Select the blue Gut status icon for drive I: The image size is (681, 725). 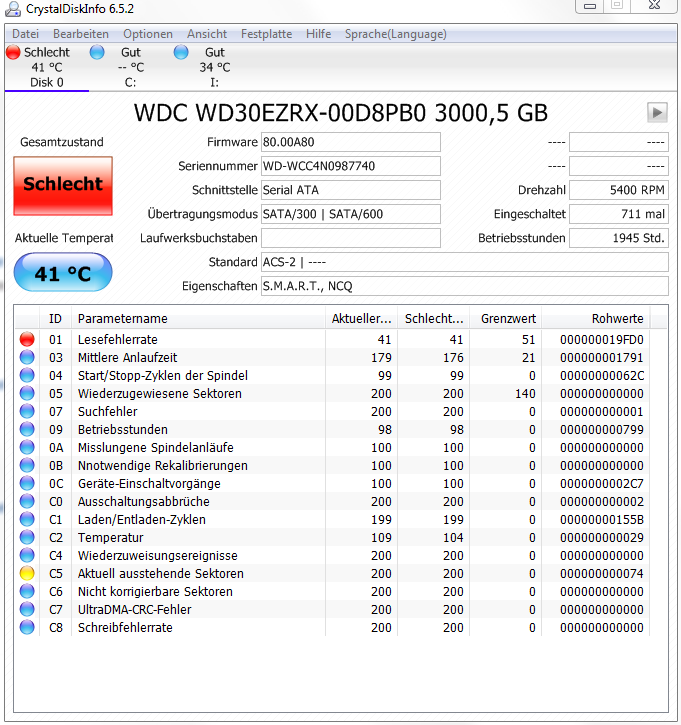point(181,52)
